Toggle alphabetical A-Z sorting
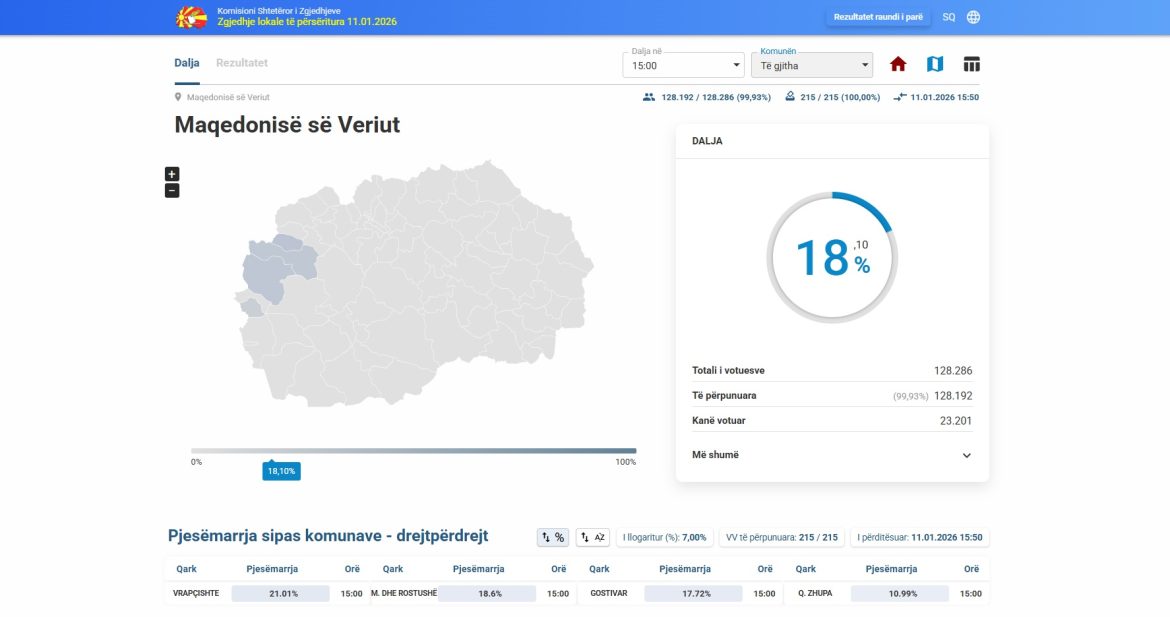This screenshot has height=617, width=1170. pos(593,537)
